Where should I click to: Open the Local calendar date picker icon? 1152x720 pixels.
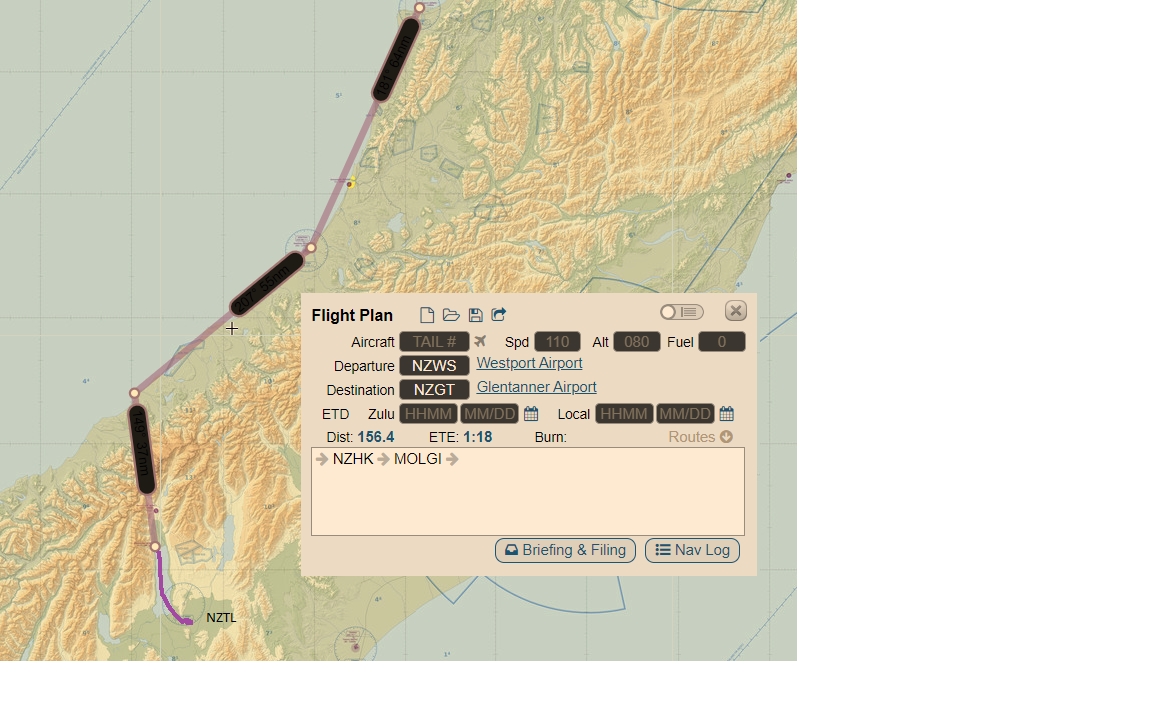[727, 414]
